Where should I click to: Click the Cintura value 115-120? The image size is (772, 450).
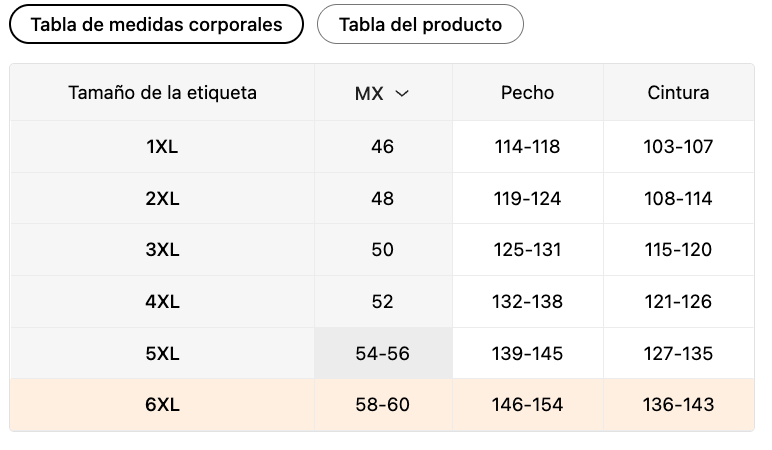[x=678, y=250]
